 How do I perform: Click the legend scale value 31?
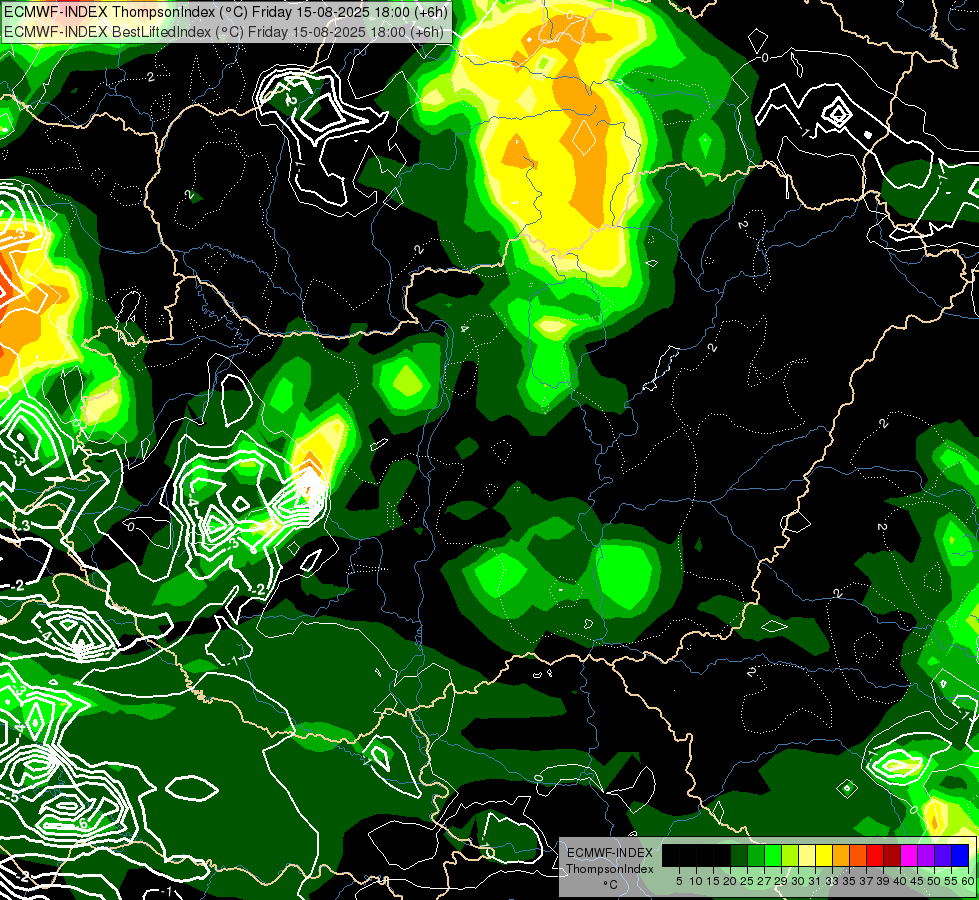pos(815,881)
